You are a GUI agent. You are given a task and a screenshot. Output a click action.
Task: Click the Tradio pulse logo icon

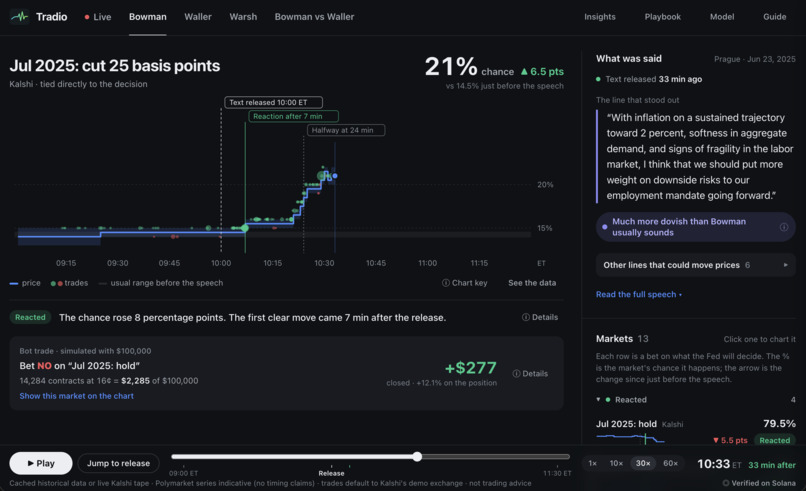(20, 17)
